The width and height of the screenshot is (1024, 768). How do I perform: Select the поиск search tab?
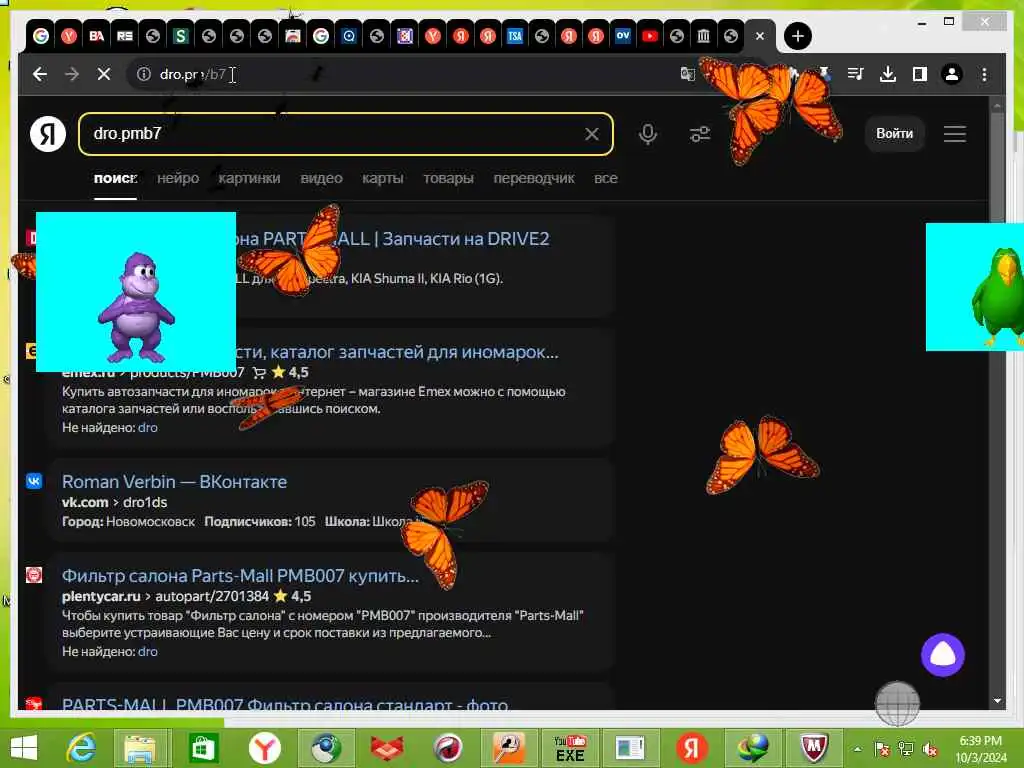(115, 178)
